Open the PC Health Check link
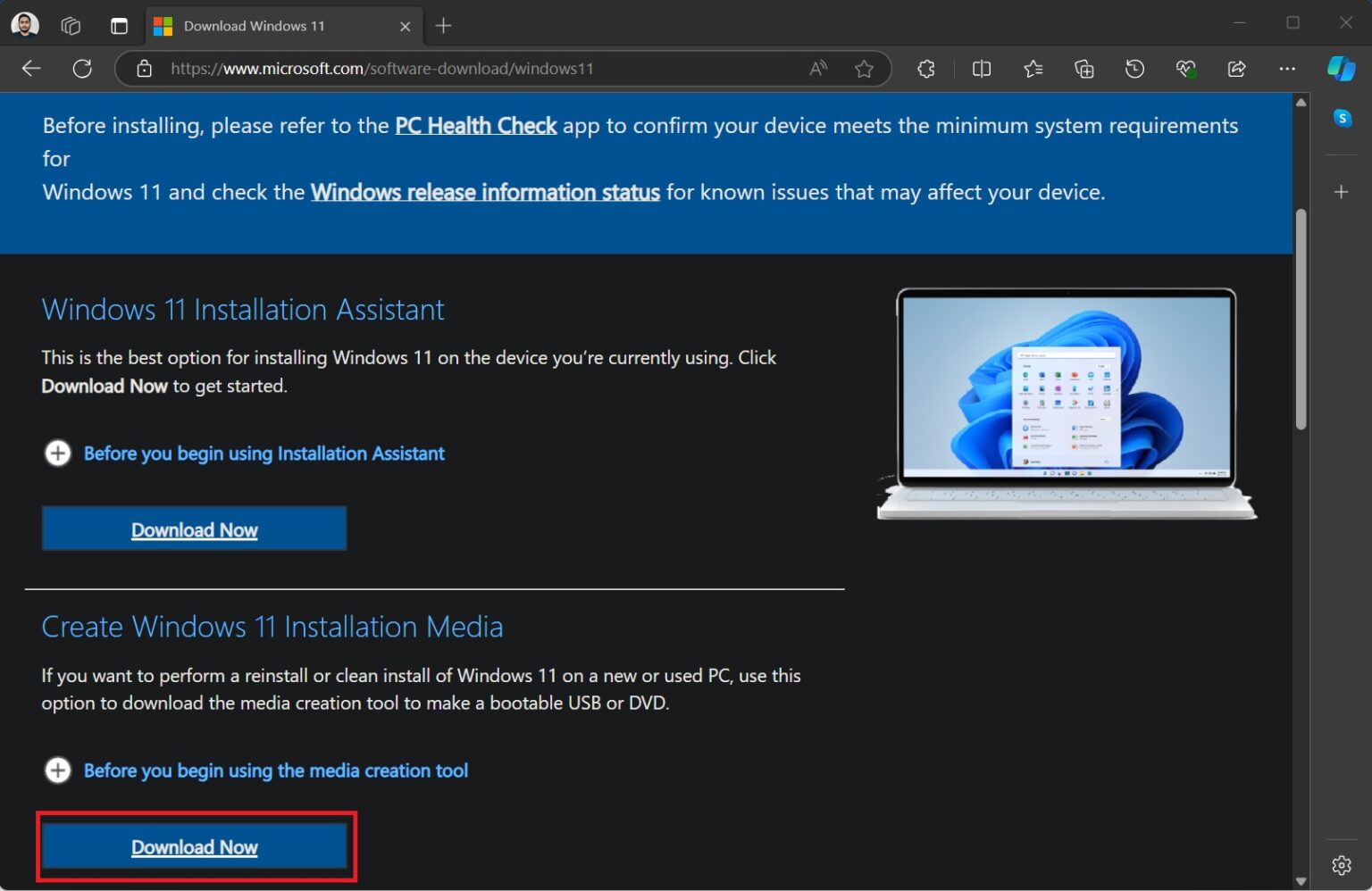 pyautogui.click(x=475, y=126)
